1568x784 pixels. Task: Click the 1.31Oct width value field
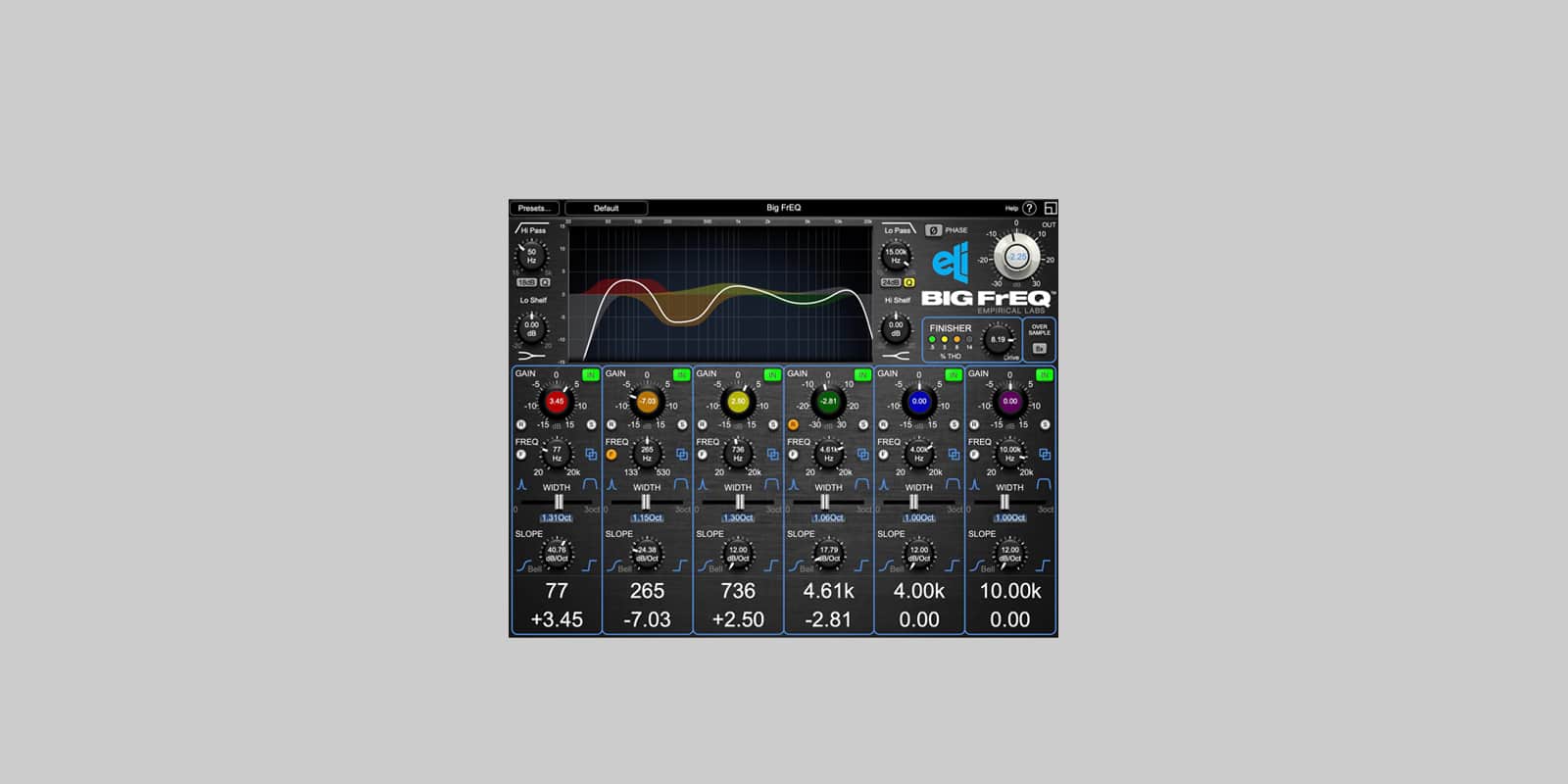(556, 517)
